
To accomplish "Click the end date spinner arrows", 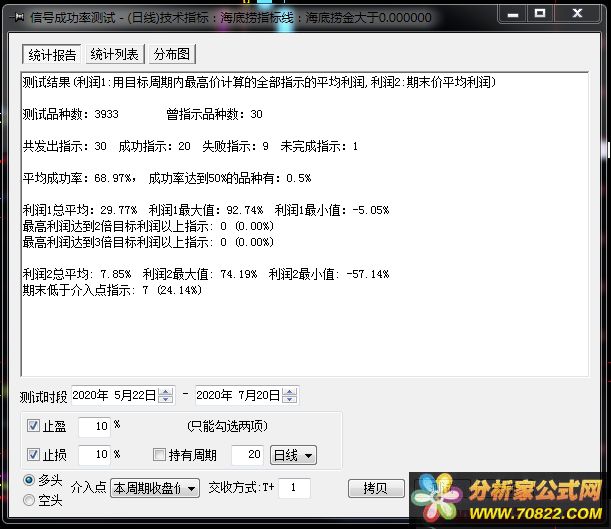I will click(x=290, y=395).
